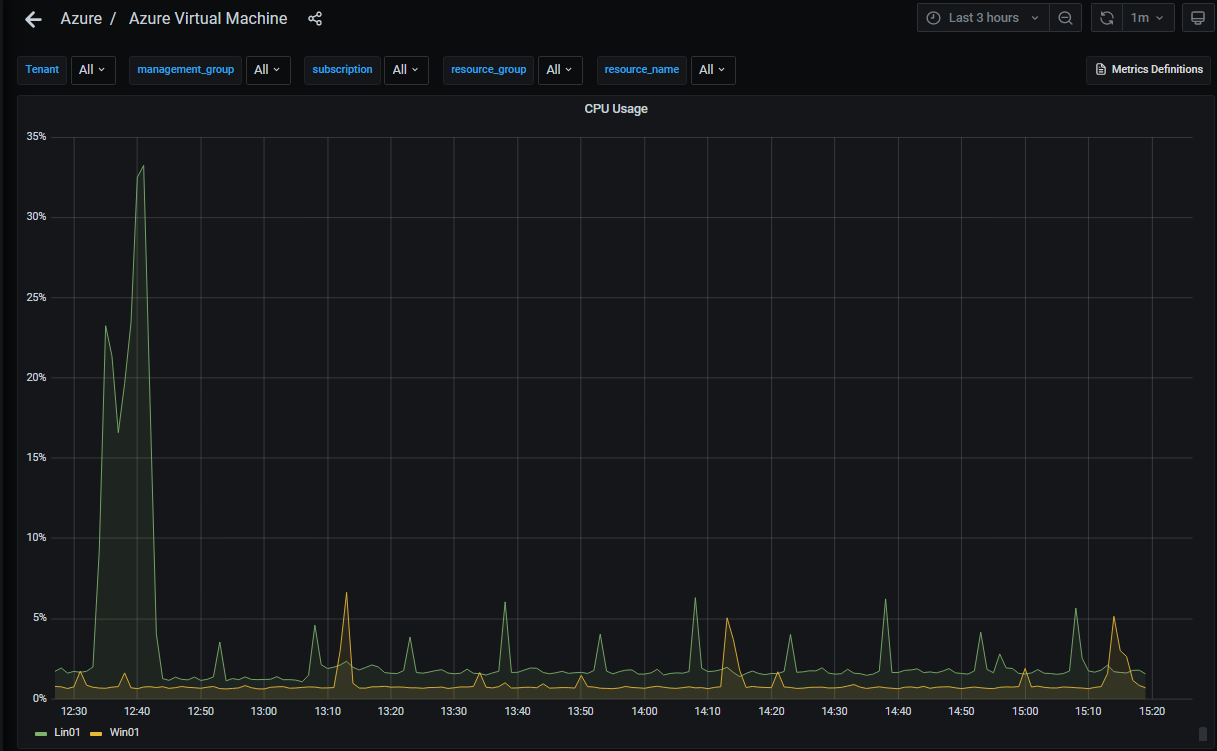The image size is (1217, 751).
Task: Click the clock icon in time picker
Action: pos(932,17)
